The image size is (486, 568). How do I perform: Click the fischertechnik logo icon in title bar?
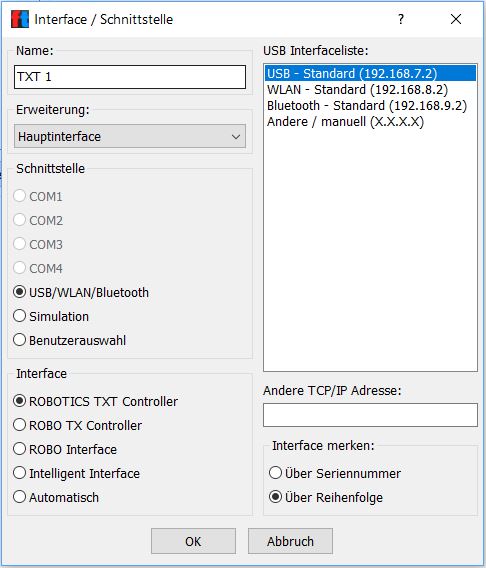(20, 19)
